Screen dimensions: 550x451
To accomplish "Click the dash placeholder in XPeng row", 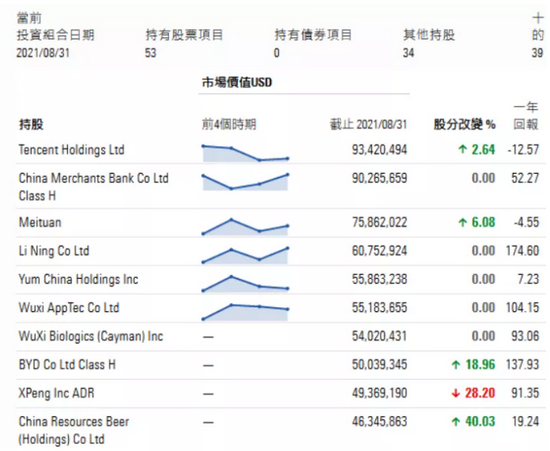I will 208,394.
